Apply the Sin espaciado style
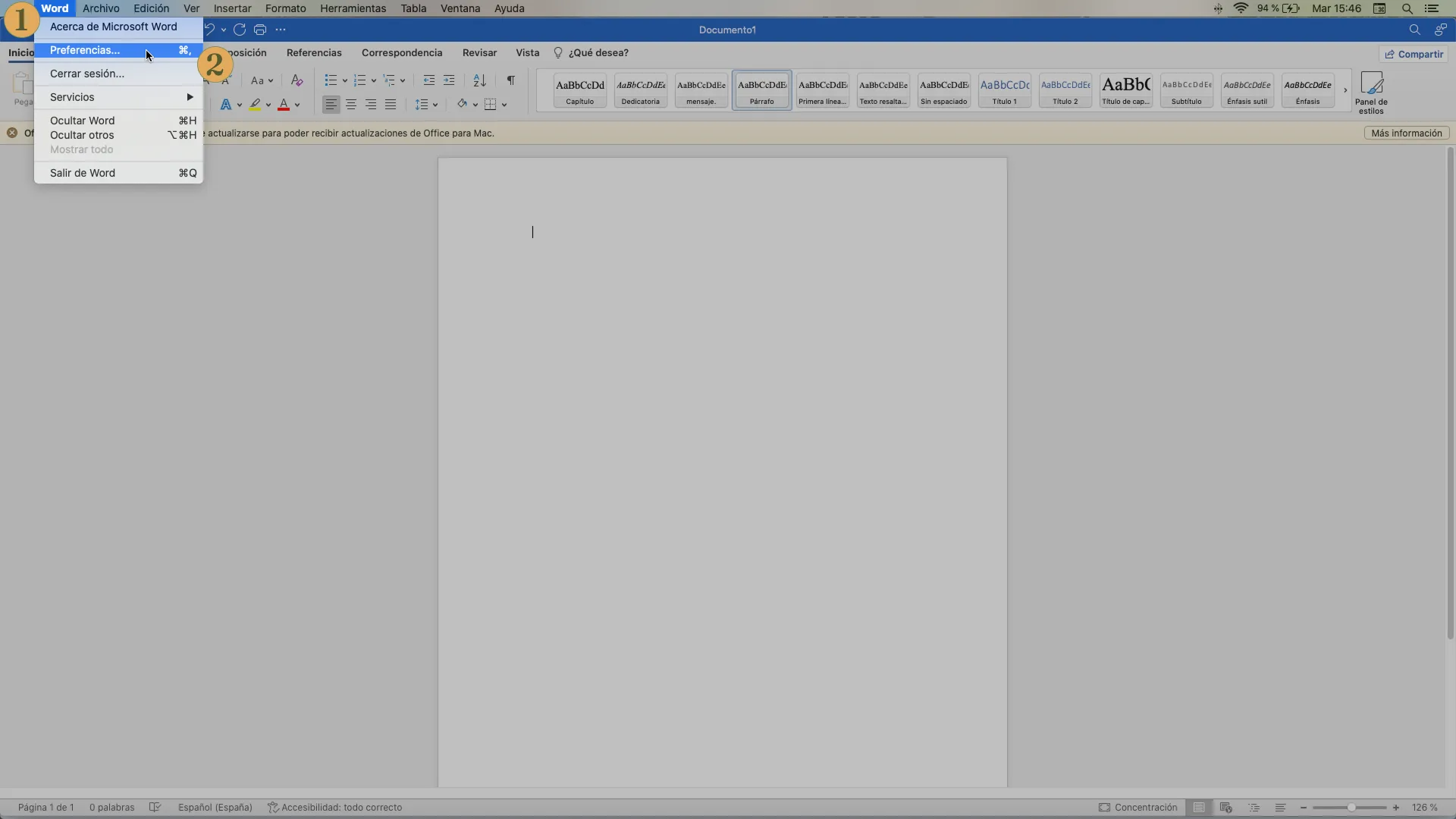 pos(944,90)
